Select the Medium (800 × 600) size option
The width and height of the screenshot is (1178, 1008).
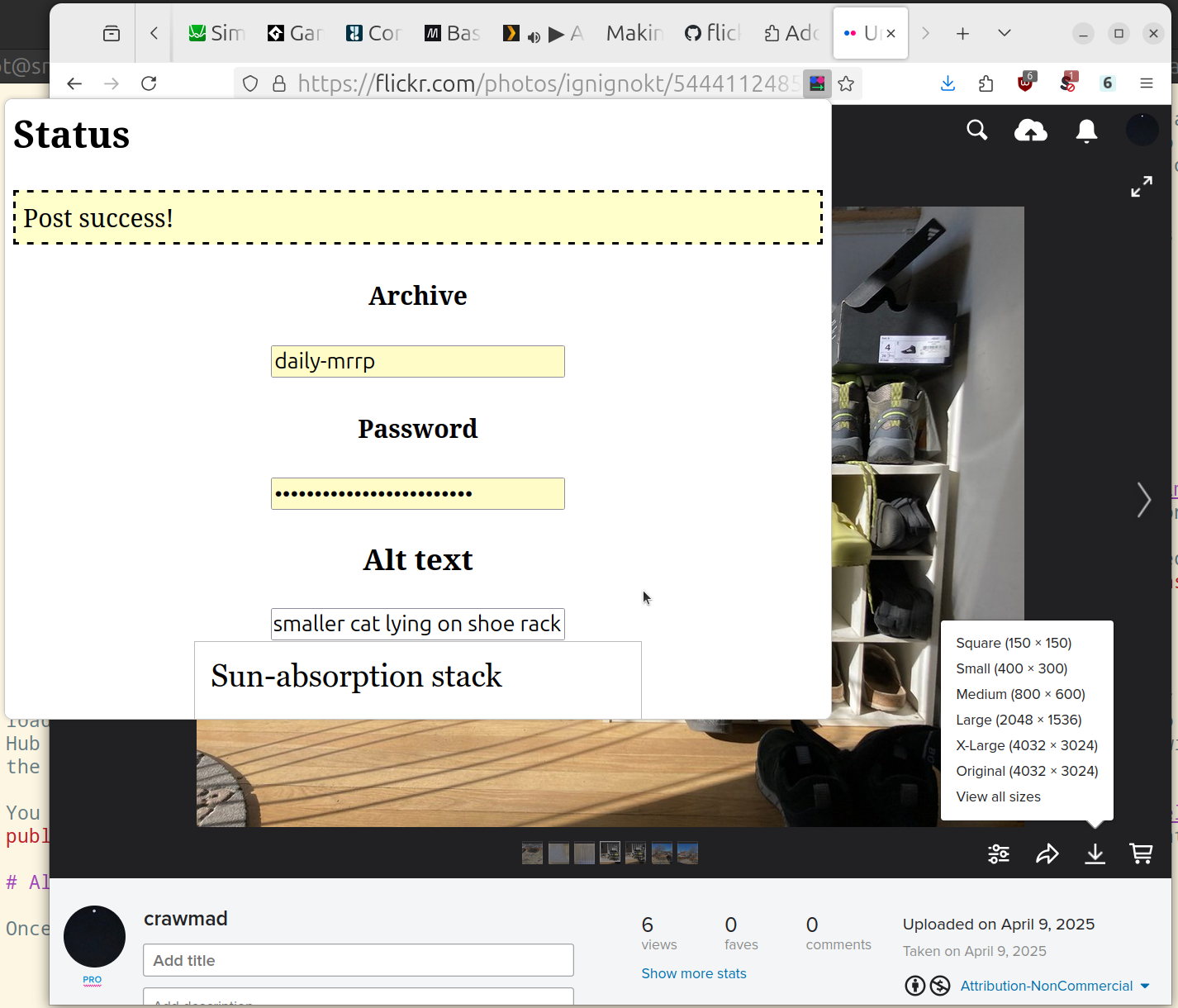(1020, 694)
